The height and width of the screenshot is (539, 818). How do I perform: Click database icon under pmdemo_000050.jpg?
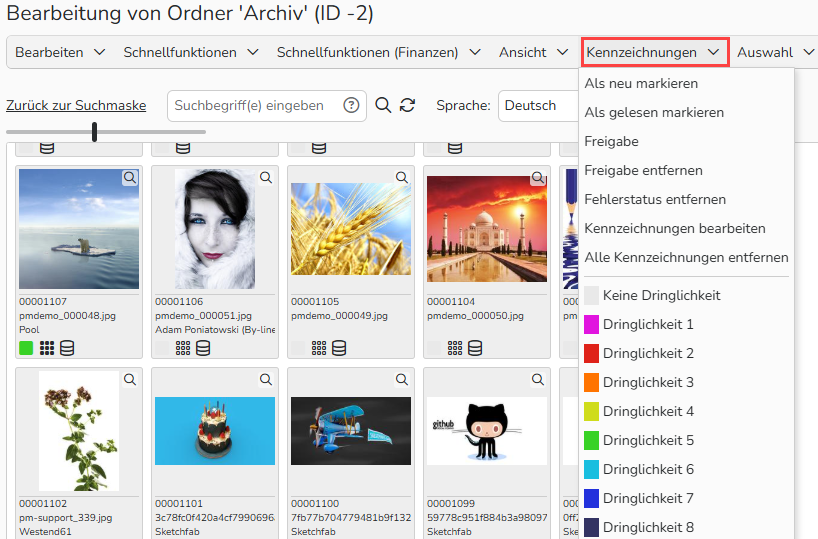tap(475, 348)
